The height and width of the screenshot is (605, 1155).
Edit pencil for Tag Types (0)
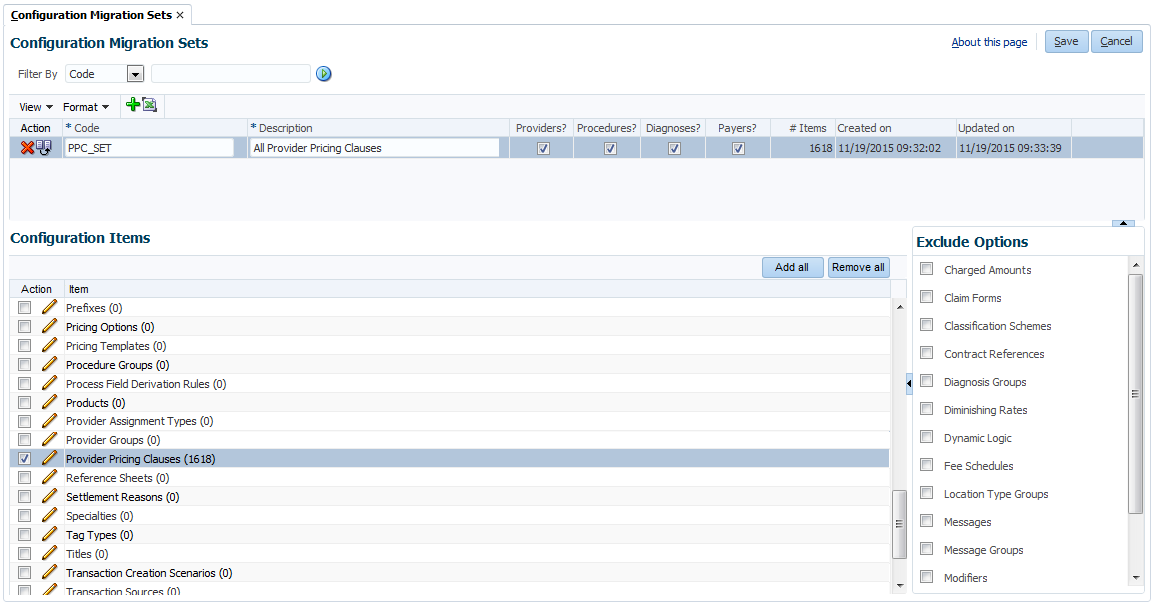(x=49, y=534)
